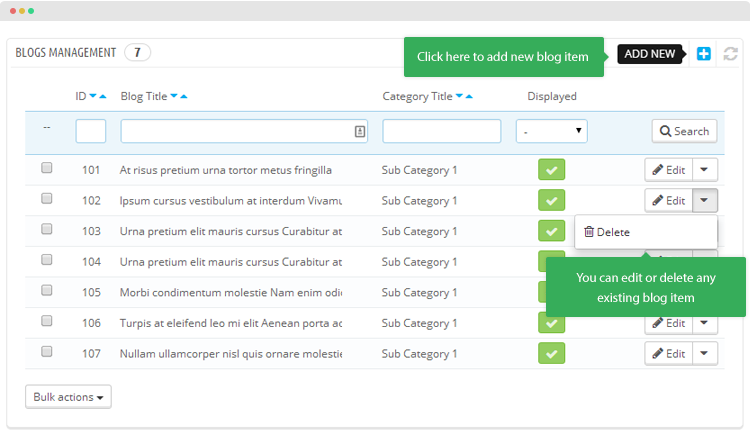Sort Category Title ascending with up arrow
Screen dimensions: 750x434
(x=469, y=96)
